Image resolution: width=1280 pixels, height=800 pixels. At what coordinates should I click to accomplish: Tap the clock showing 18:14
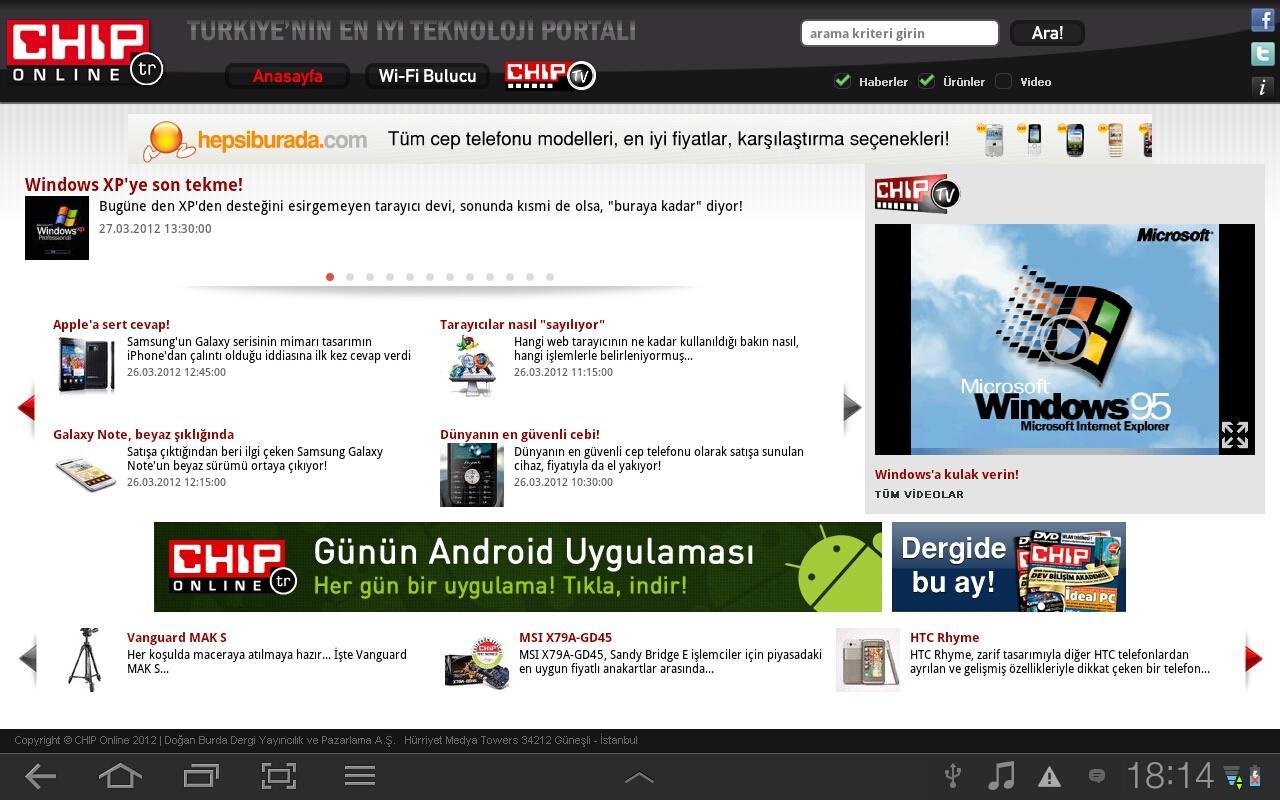point(1169,776)
